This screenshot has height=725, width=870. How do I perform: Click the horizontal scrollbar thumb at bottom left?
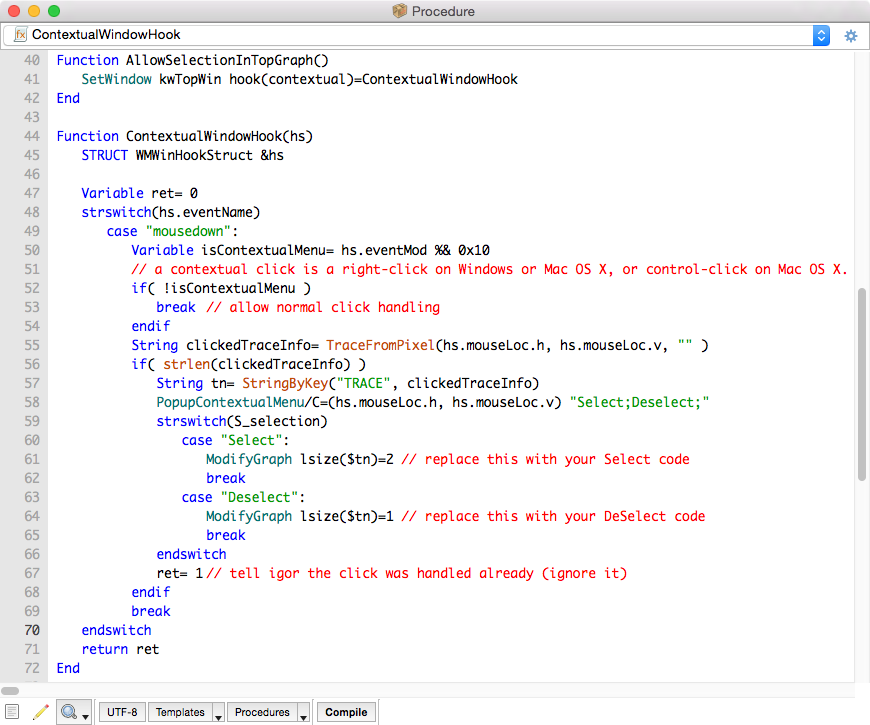12,691
